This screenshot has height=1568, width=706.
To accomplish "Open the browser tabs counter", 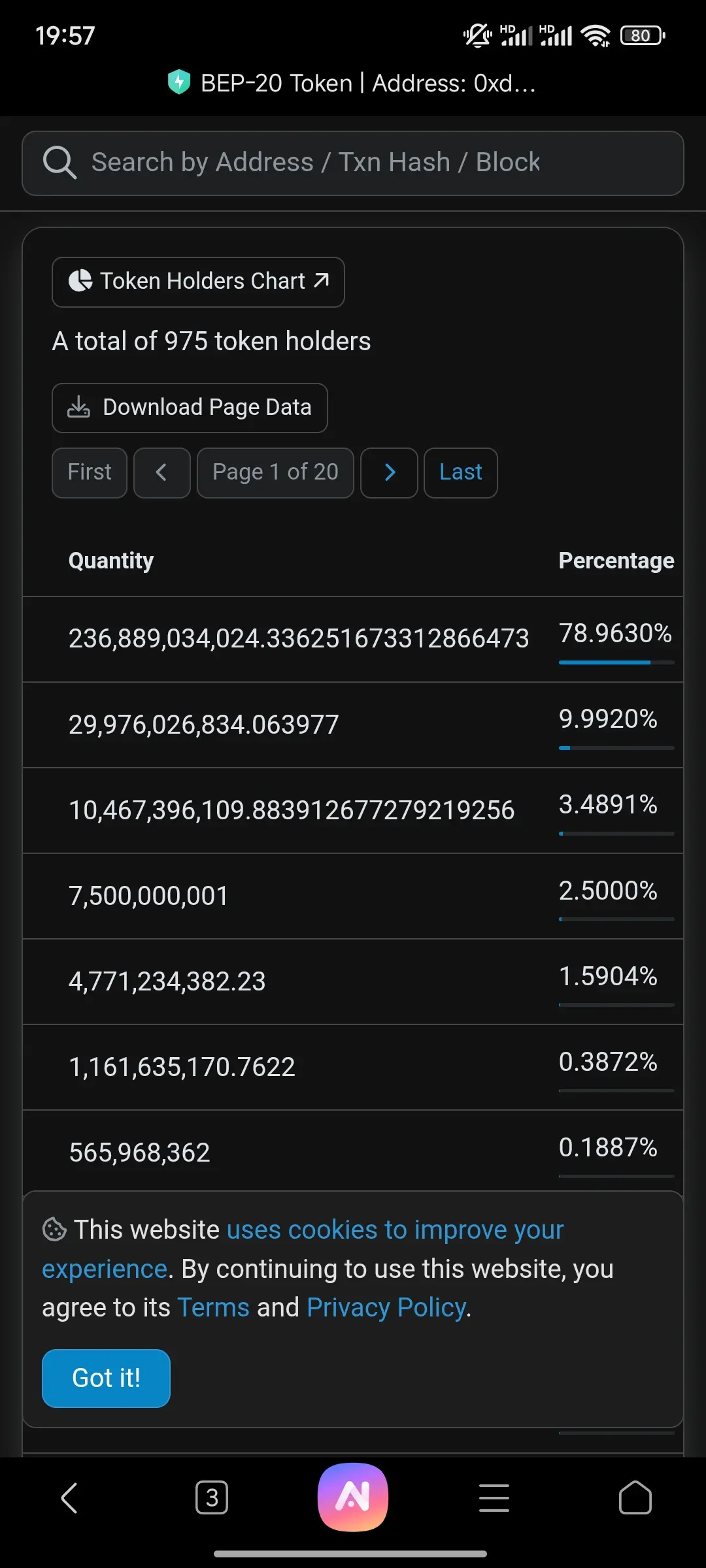I will (212, 1497).
